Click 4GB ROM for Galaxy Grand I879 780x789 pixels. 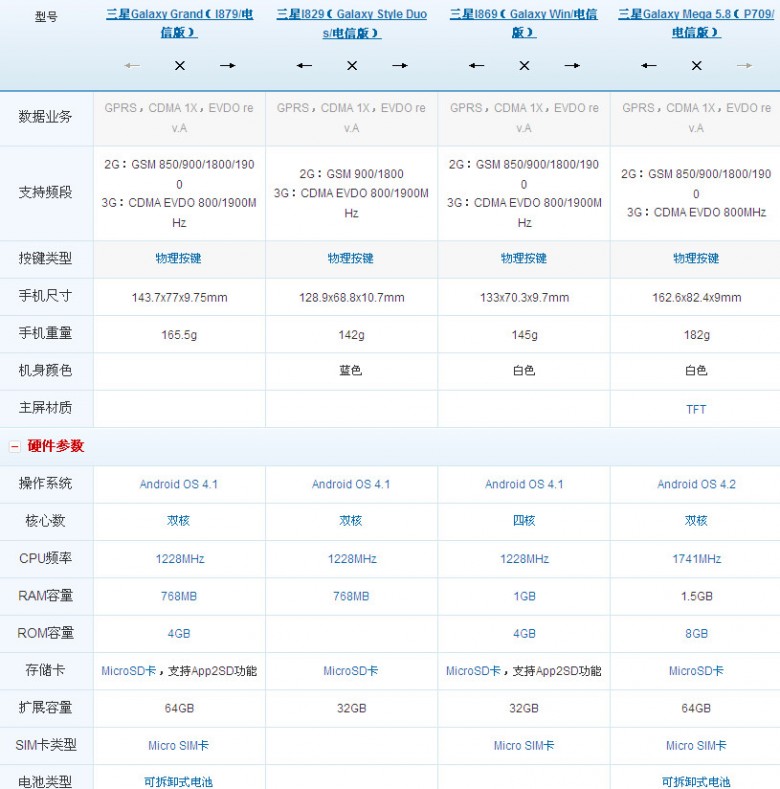click(179, 634)
